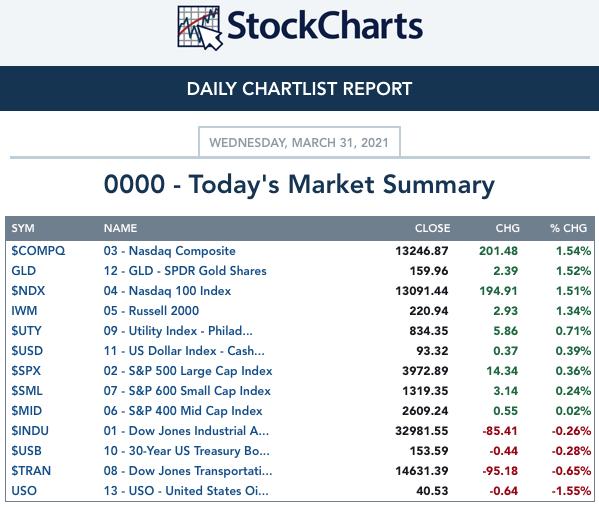Click the $UTY symbol
The image size is (599, 507).
click(x=26, y=331)
